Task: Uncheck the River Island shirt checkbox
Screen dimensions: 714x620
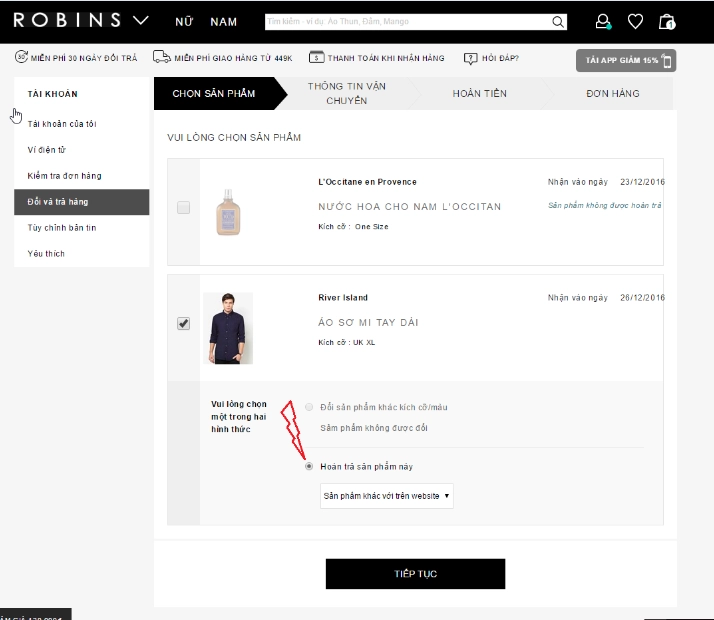Action: (184, 324)
